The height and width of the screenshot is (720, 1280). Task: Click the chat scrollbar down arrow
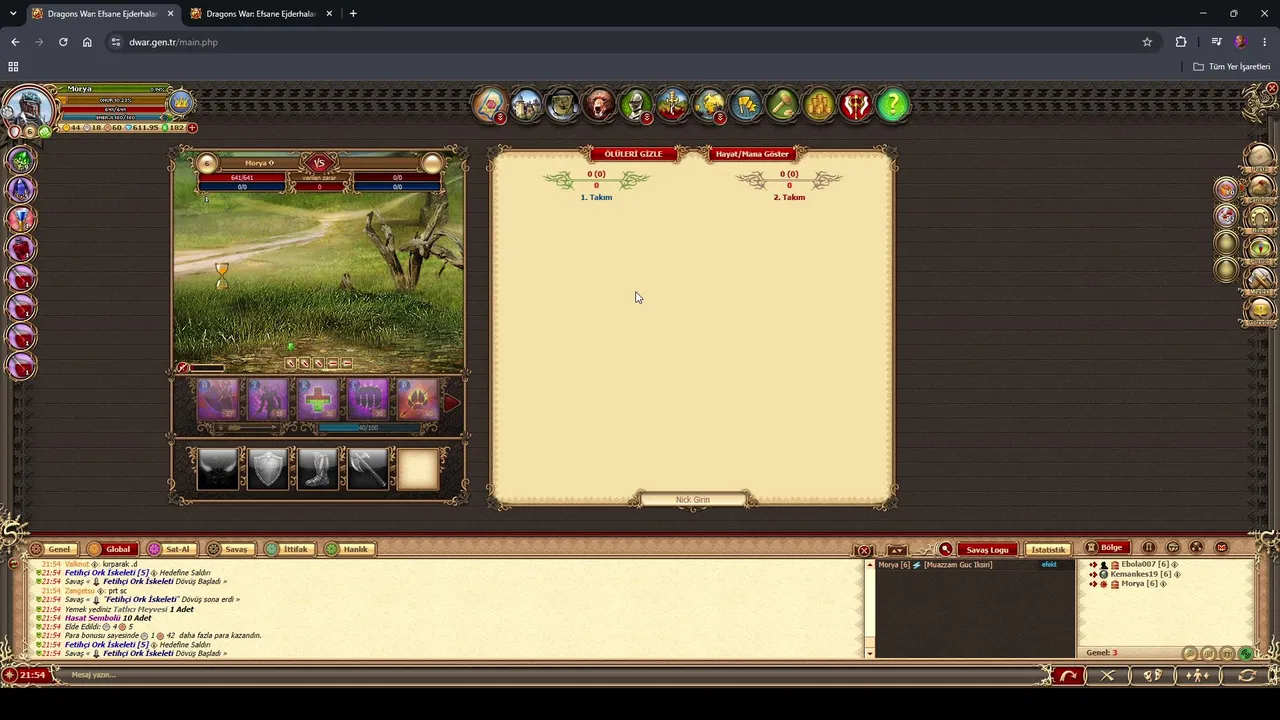coord(869,653)
